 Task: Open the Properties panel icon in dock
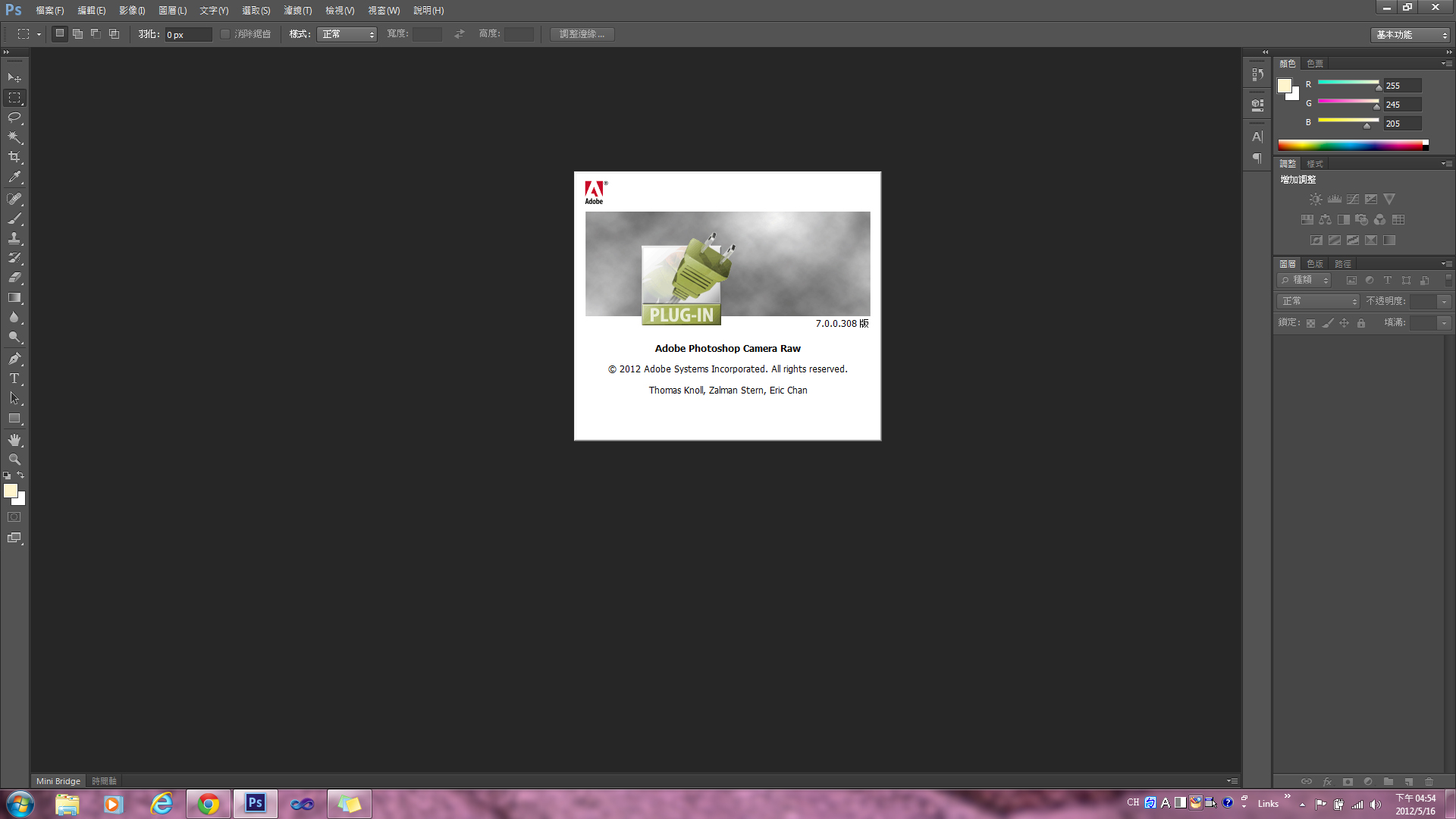pyautogui.click(x=1257, y=105)
